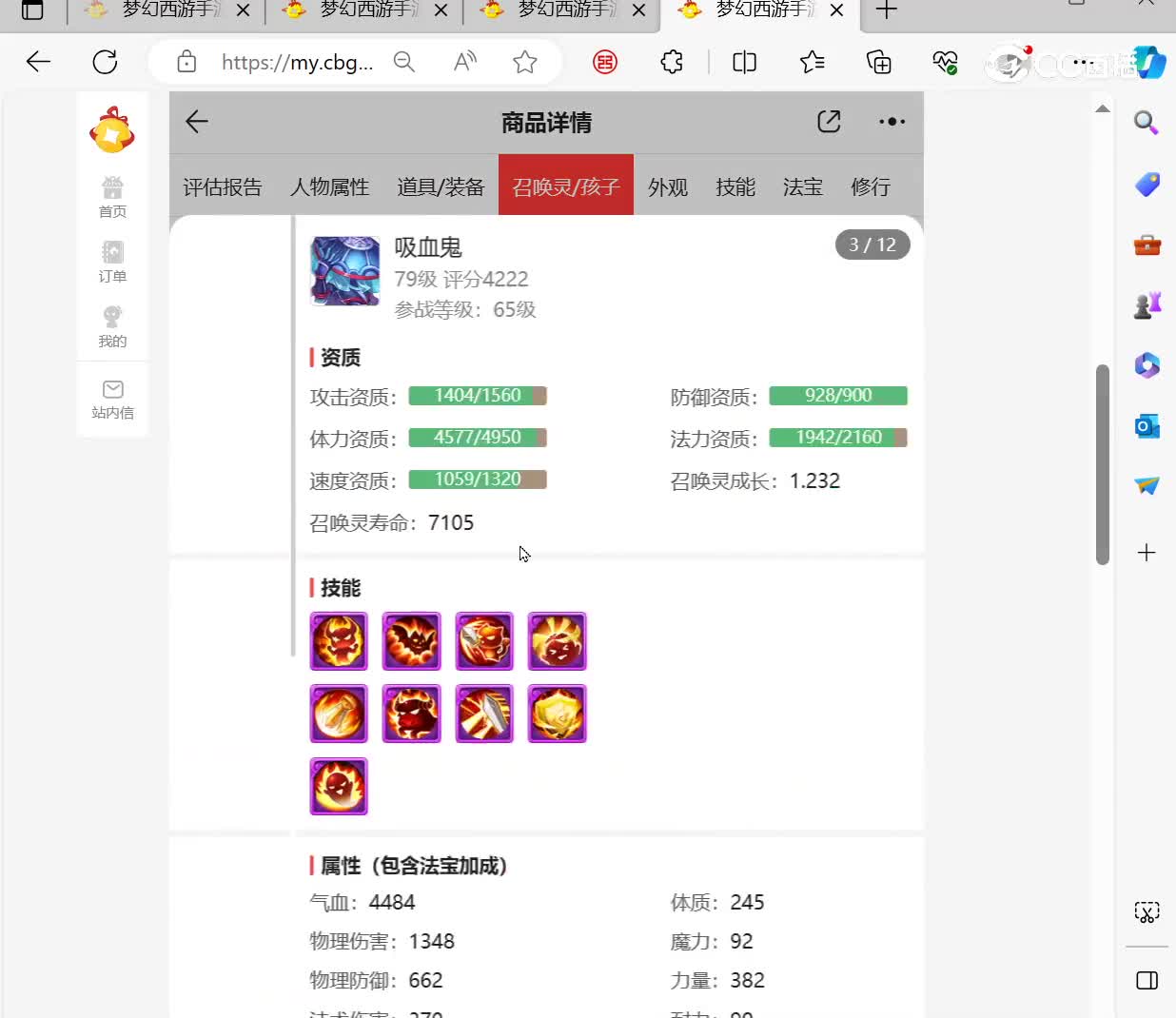Screen dimensions: 1176x1018
Task: Click the red circular extension icon
Action: coord(605,62)
